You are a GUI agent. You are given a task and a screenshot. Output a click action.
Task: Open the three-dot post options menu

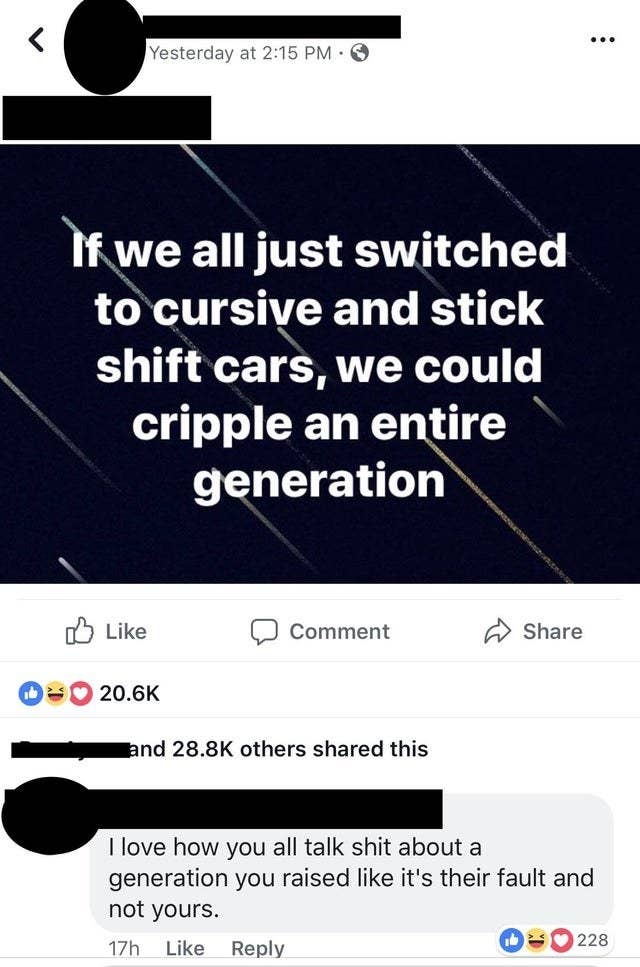[x=602, y=40]
